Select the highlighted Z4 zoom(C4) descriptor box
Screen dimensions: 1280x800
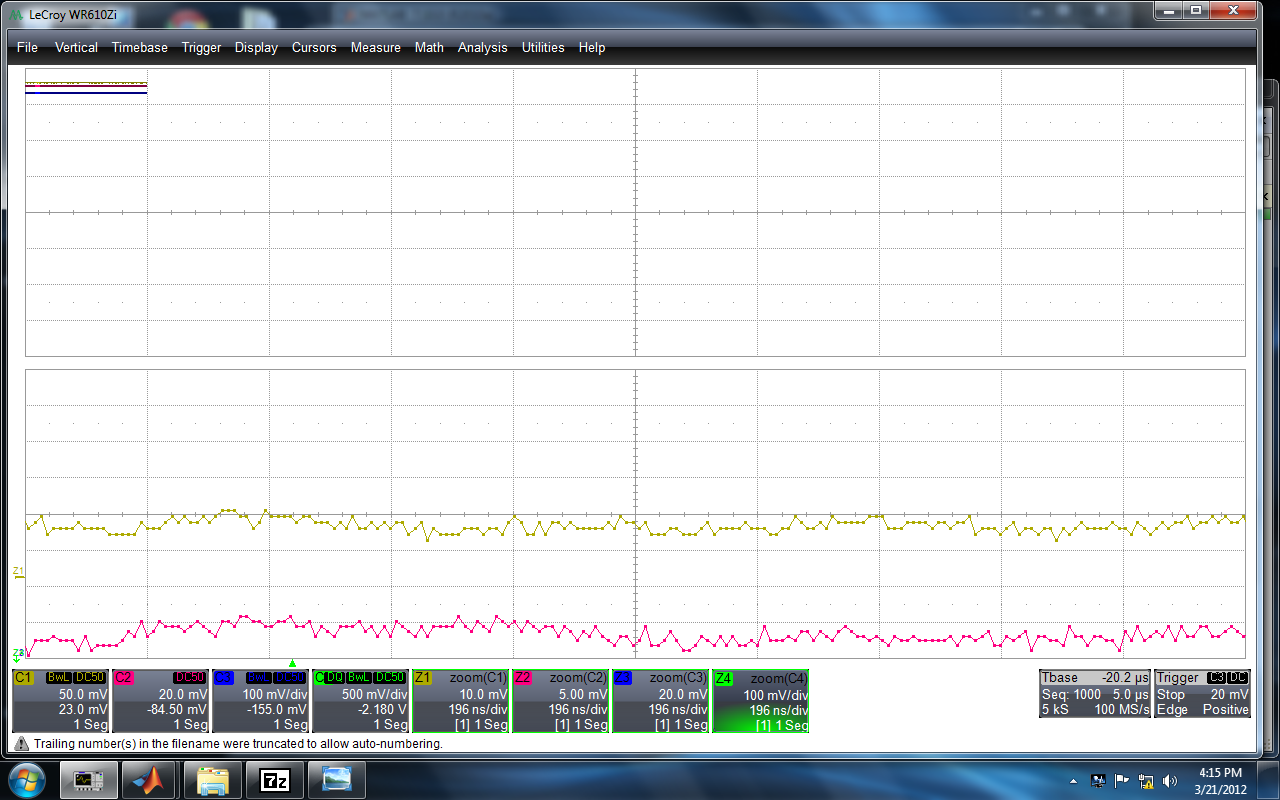[761, 701]
